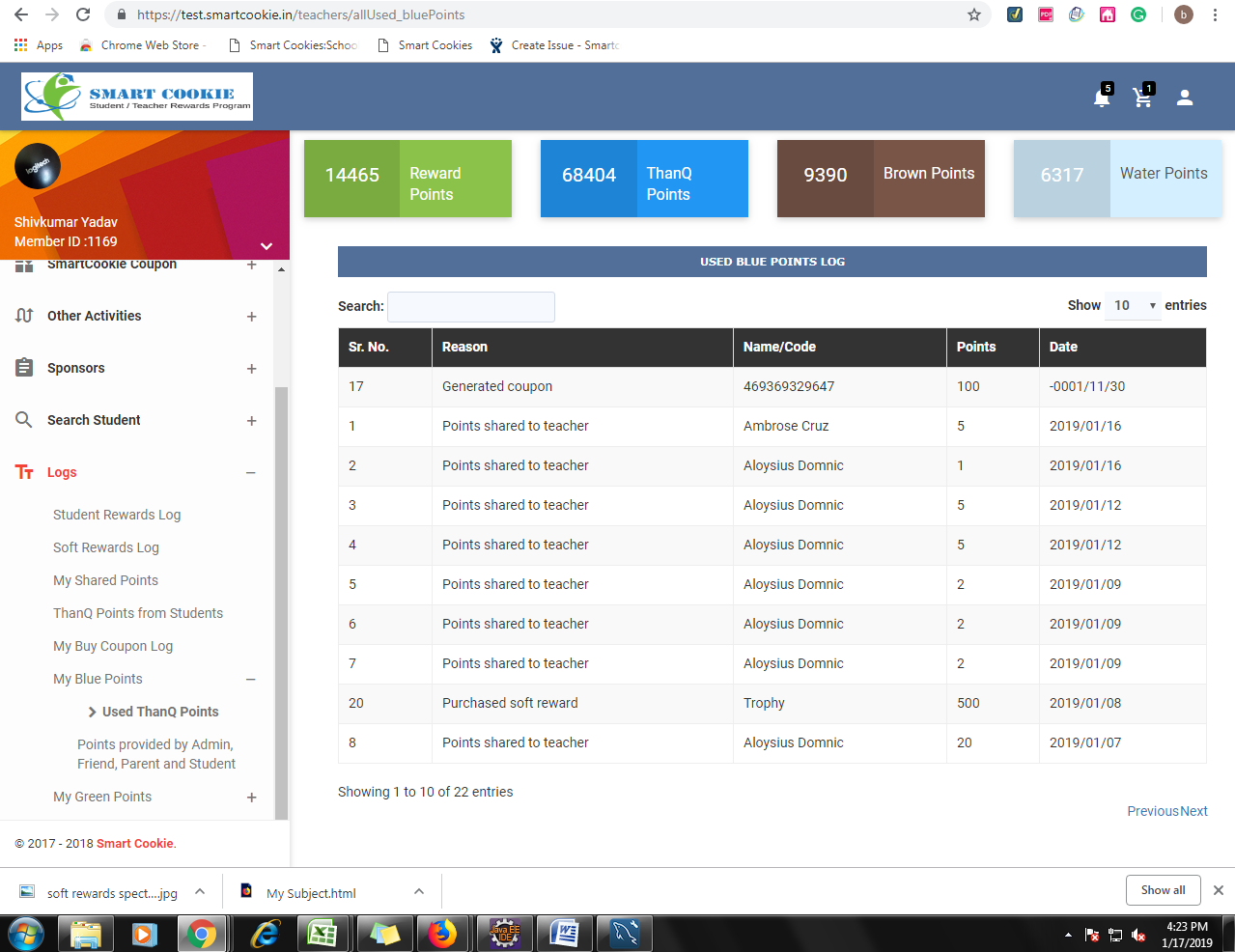The height and width of the screenshot is (952, 1235).
Task: Open the shopping cart icon
Action: 1142,98
